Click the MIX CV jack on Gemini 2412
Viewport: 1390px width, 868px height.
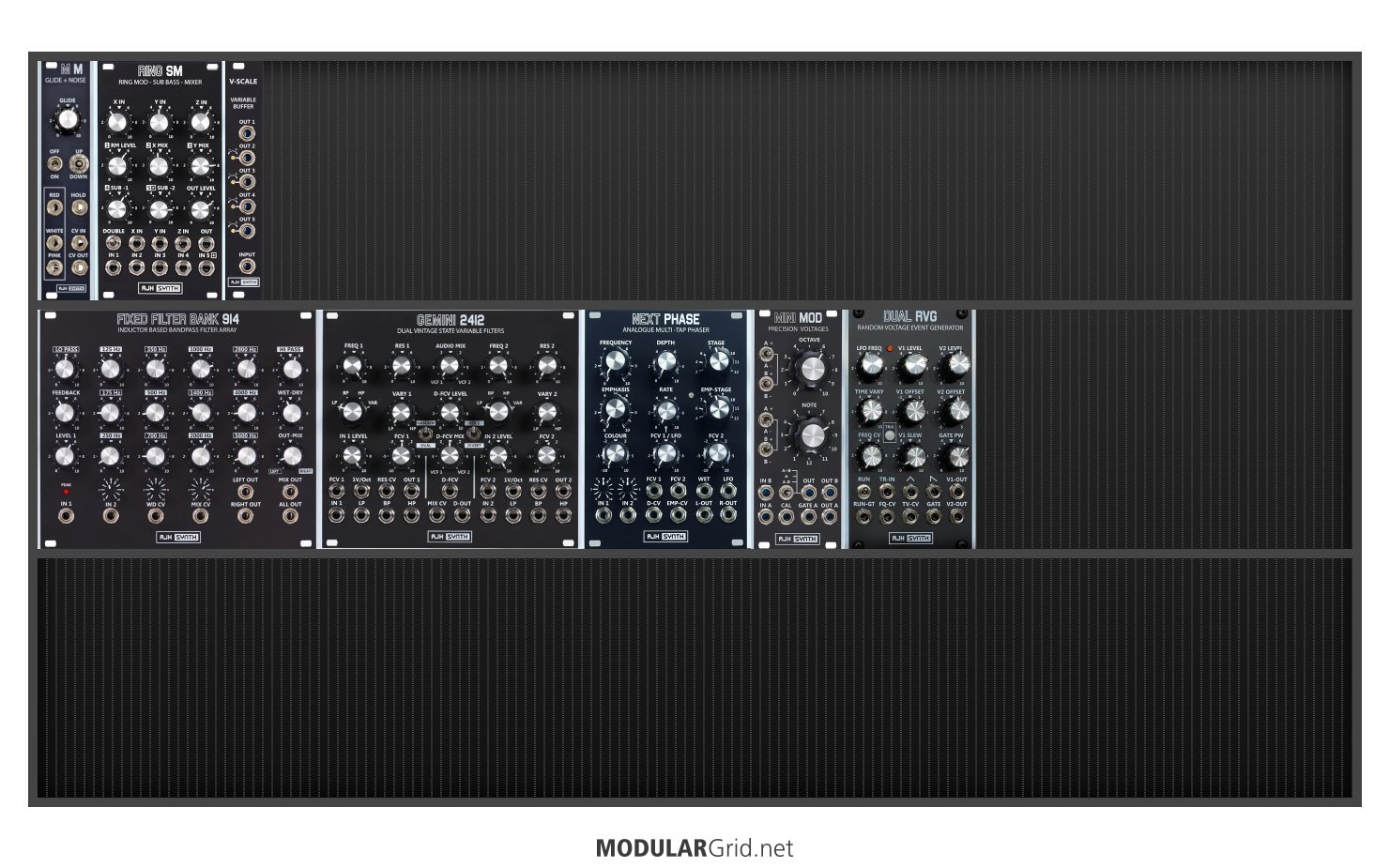436,515
